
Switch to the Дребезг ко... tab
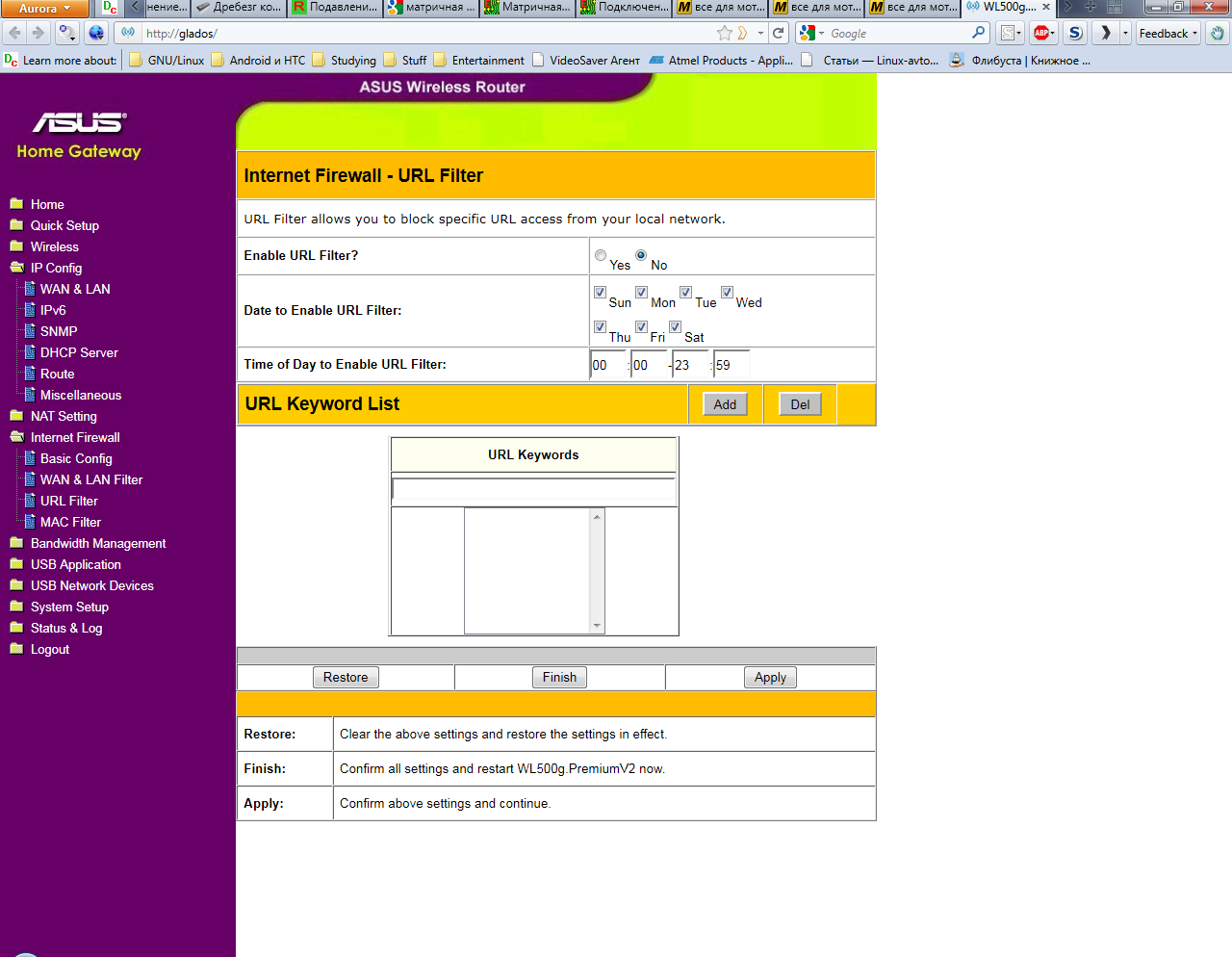239,7
